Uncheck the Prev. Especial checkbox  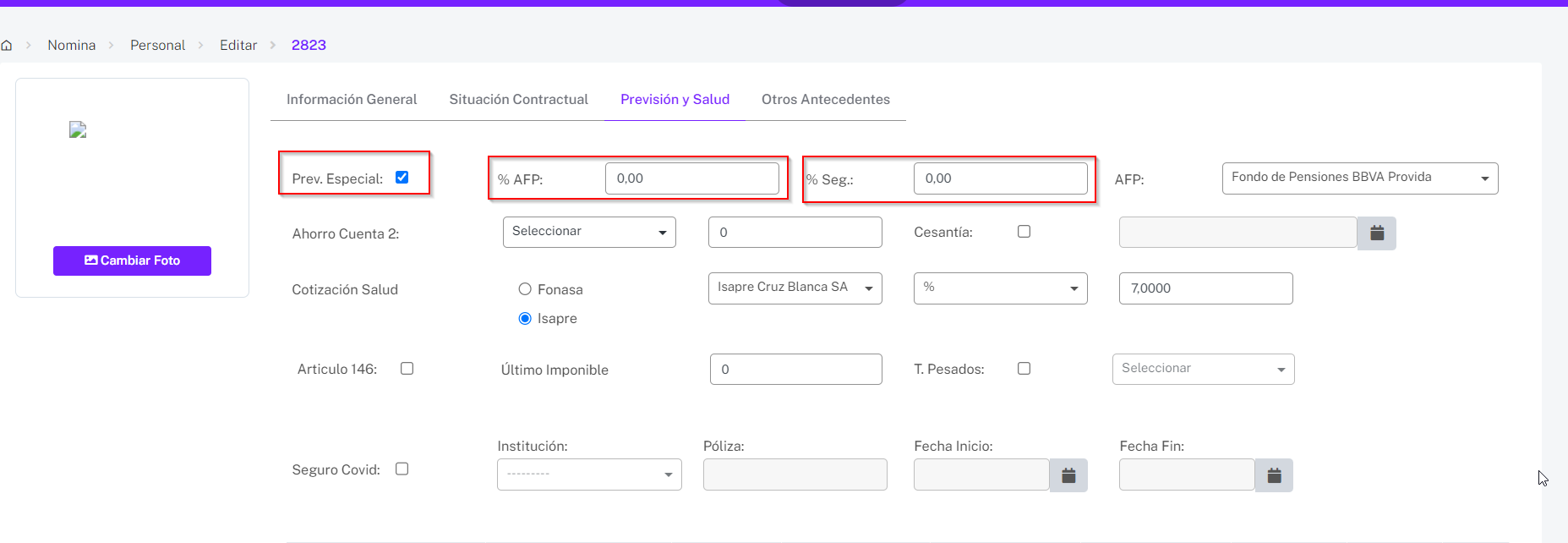coord(402,178)
